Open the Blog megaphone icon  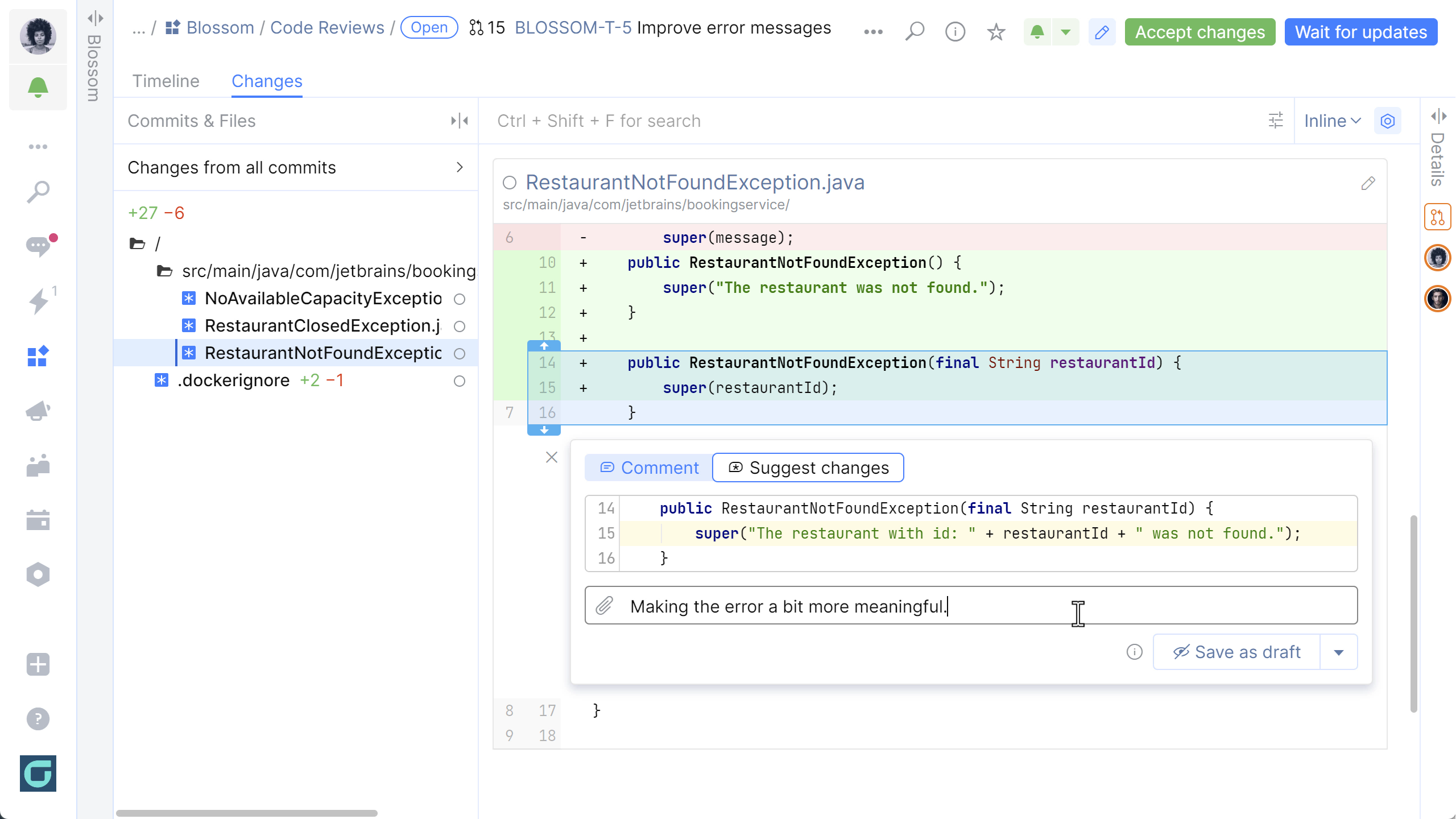[x=38, y=411]
